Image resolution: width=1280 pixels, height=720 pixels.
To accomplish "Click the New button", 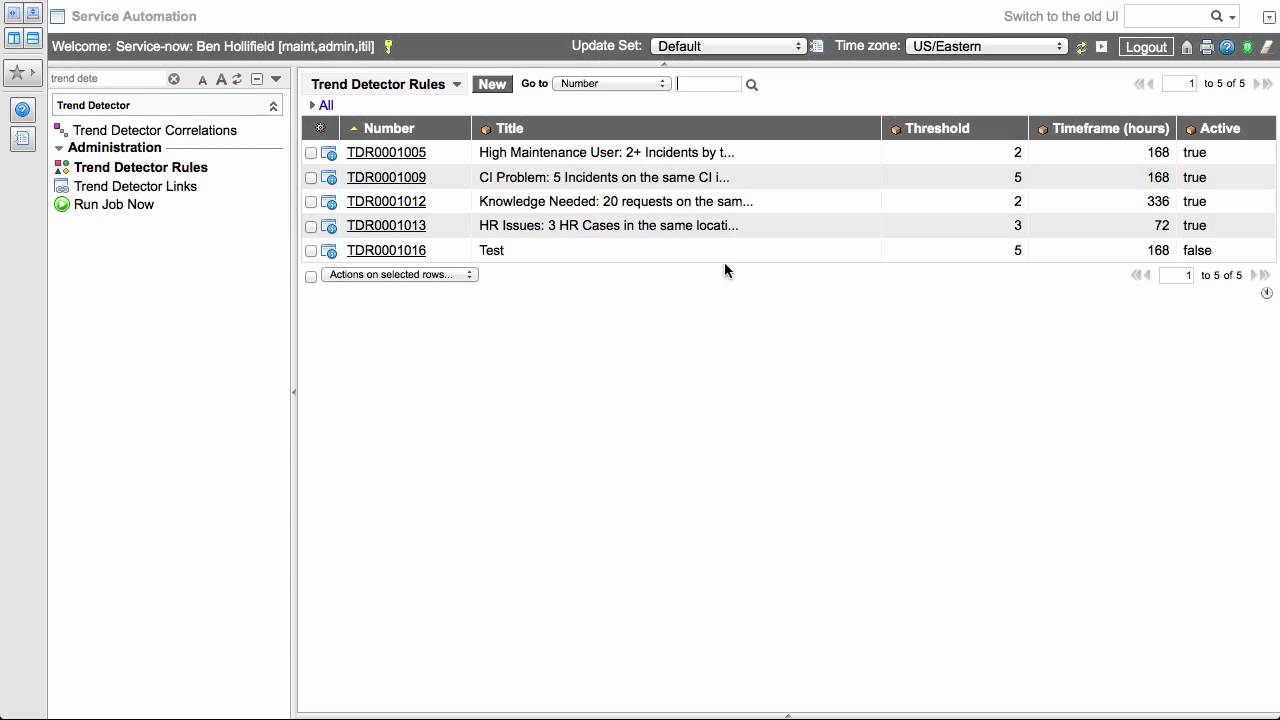I will [491, 84].
